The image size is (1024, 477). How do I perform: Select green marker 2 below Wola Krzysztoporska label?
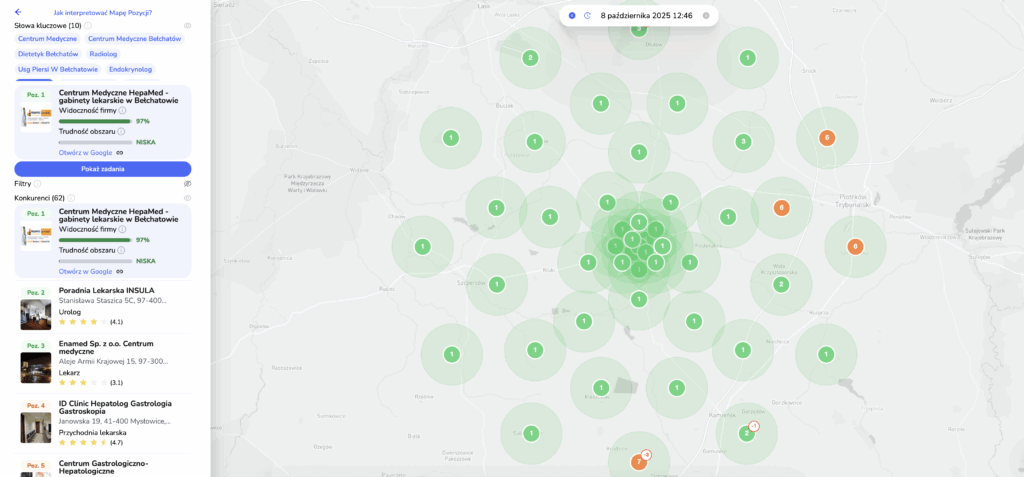(780, 284)
